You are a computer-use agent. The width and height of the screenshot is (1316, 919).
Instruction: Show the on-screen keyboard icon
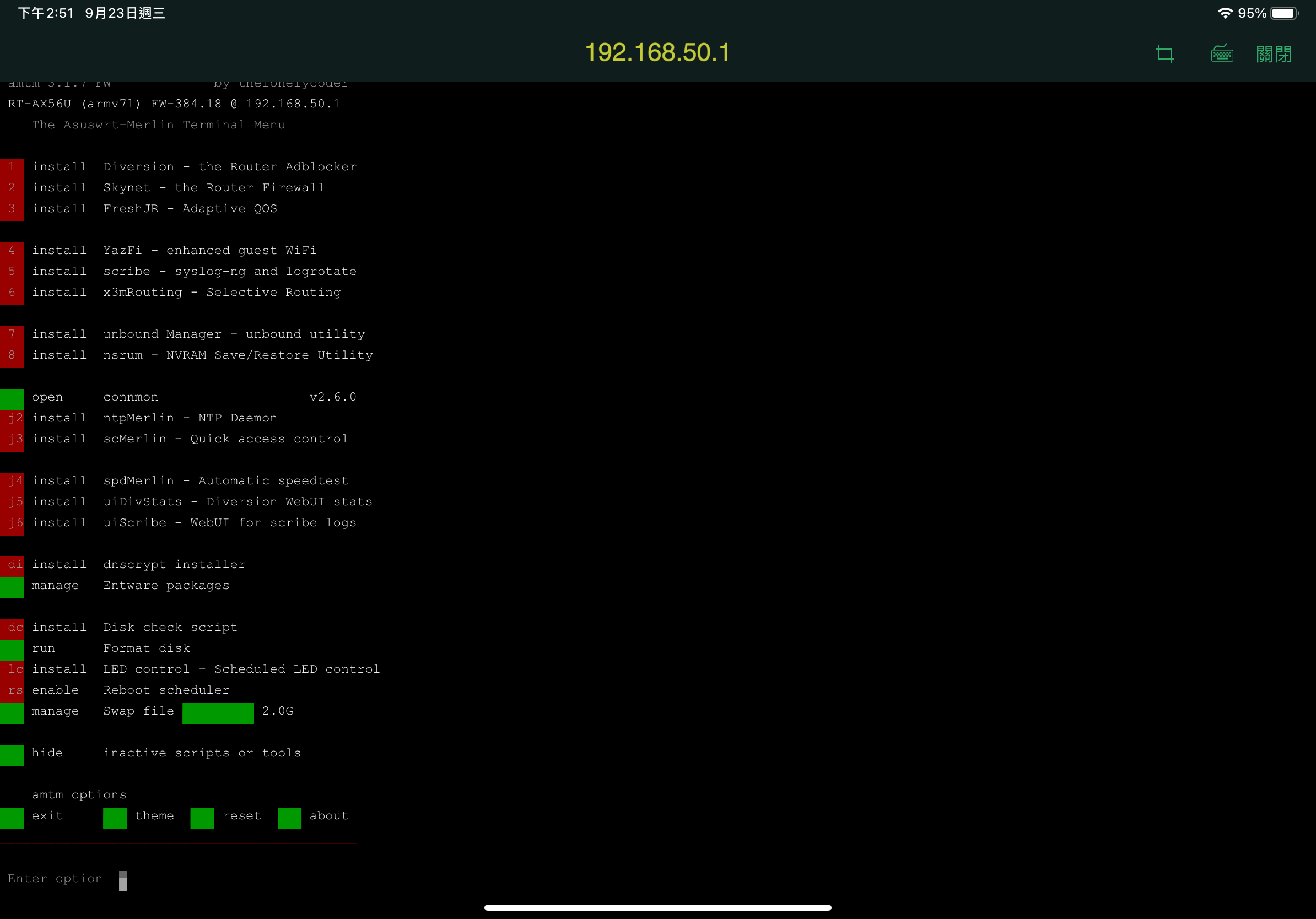pyautogui.click(x=1222, y=53)
